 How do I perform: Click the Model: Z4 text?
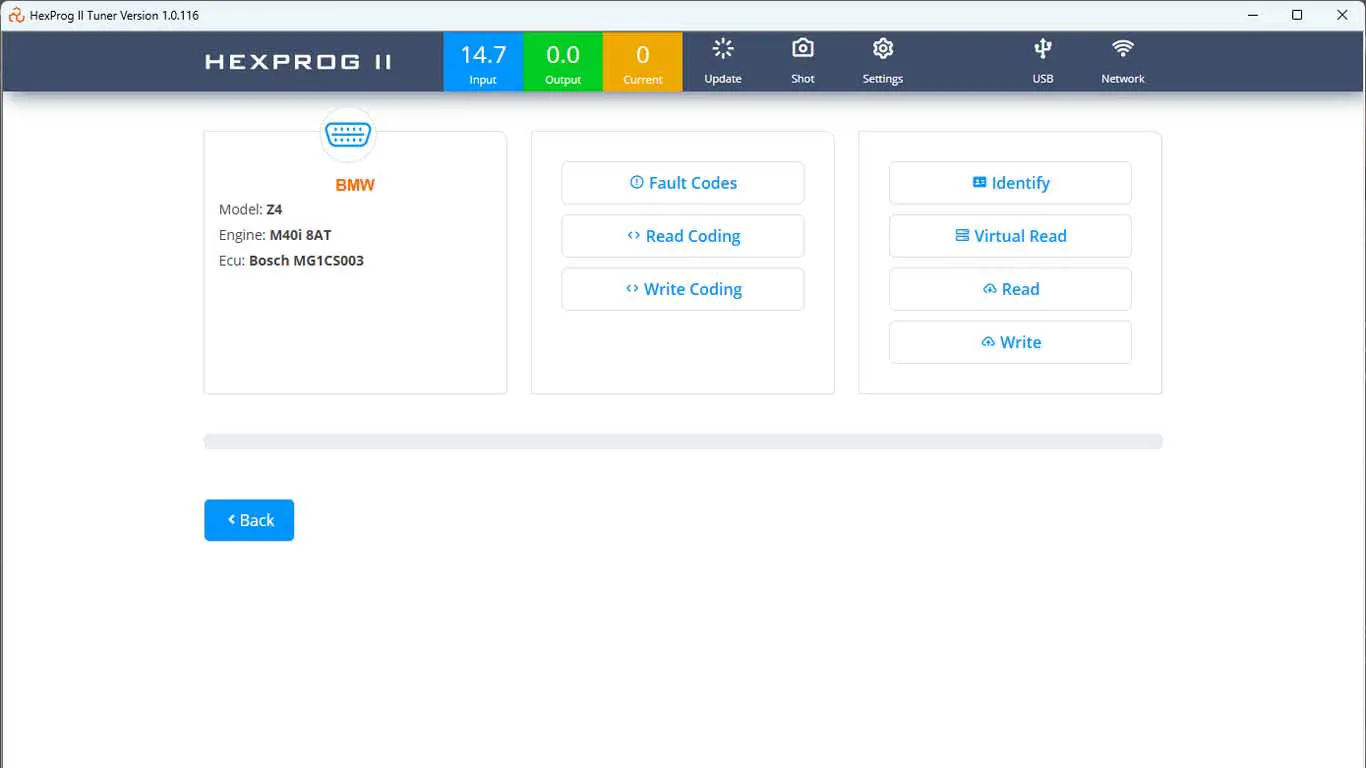click(251, 210)
